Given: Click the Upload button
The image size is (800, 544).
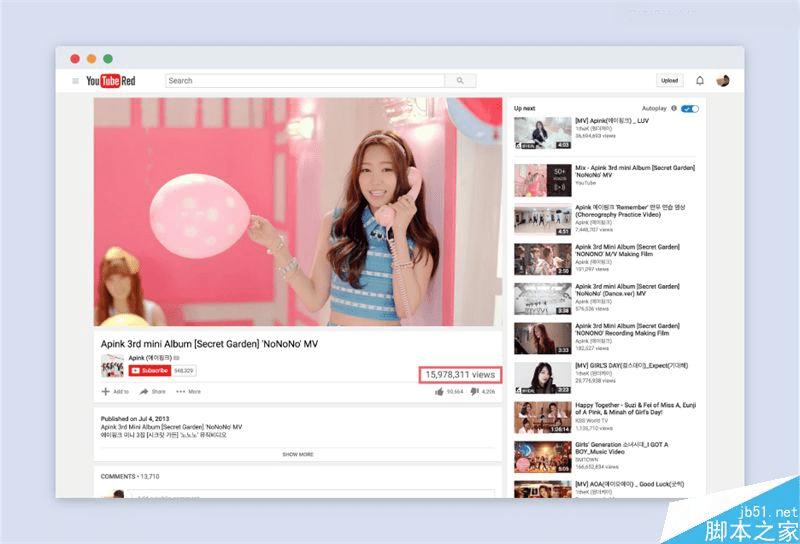Looking at the screenshot, I should pyautogui.click(x=669, y=81).
